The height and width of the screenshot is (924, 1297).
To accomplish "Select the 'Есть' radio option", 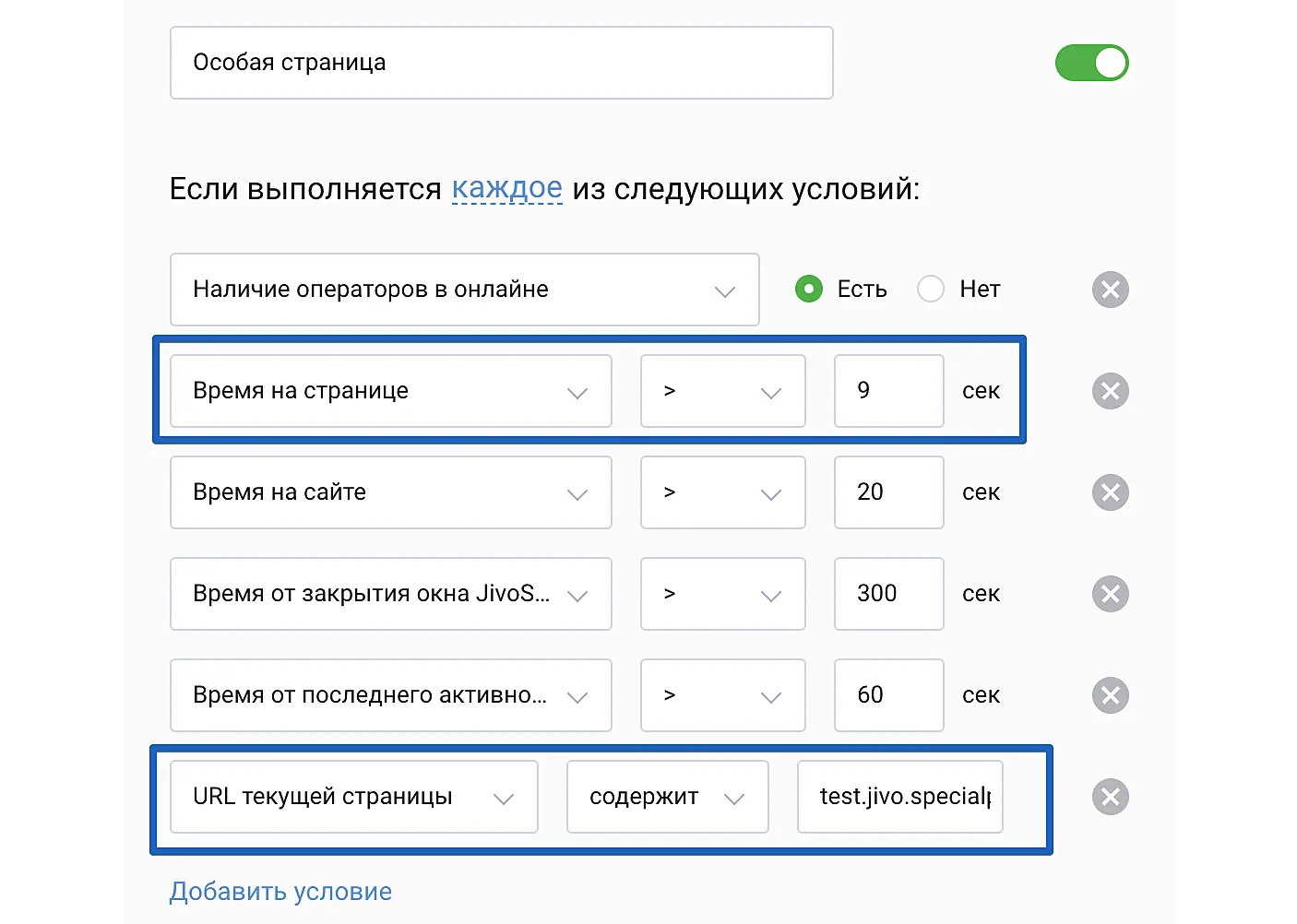I will [x=809, y=290].
